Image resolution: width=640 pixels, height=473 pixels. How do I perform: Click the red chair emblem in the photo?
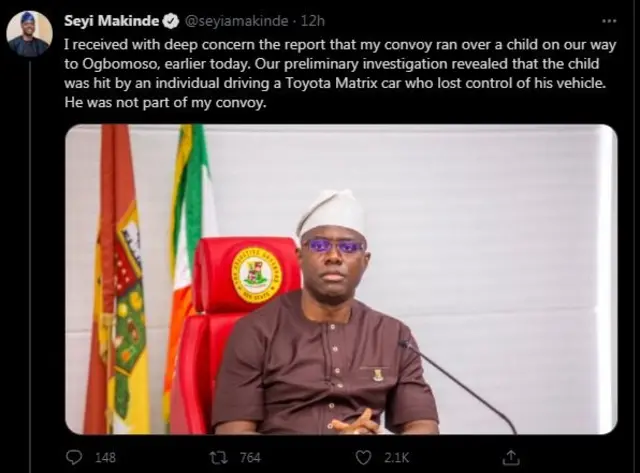257,274
